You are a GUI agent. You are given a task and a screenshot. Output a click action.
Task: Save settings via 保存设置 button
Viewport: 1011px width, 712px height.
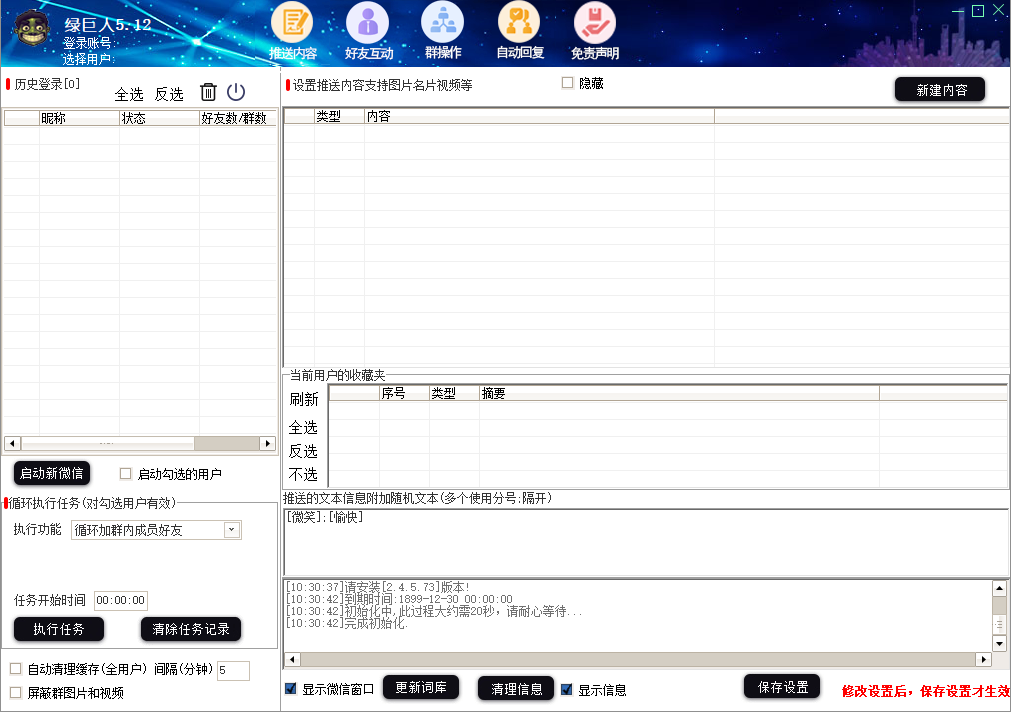(781, 688)
